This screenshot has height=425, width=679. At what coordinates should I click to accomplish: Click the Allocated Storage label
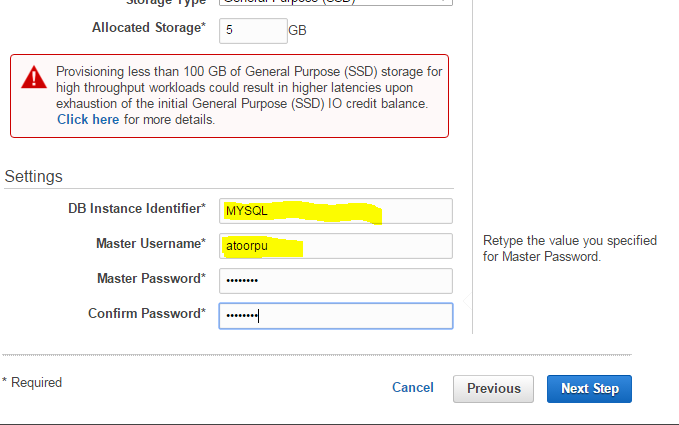pos(148,29)
